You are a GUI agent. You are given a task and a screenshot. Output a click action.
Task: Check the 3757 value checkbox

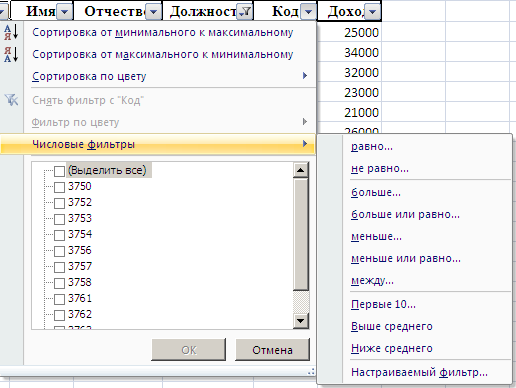click(59, 267)
